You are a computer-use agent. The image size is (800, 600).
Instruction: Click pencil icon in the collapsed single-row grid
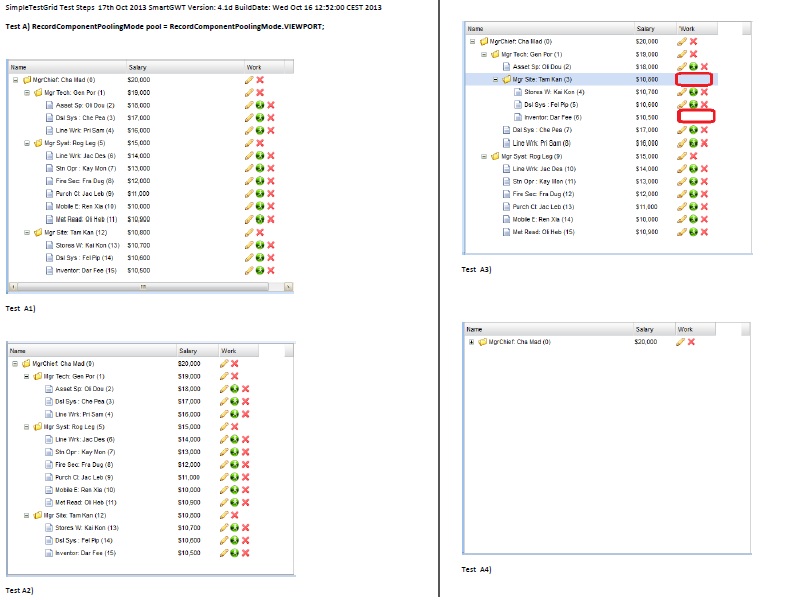[x=681, y=342]
